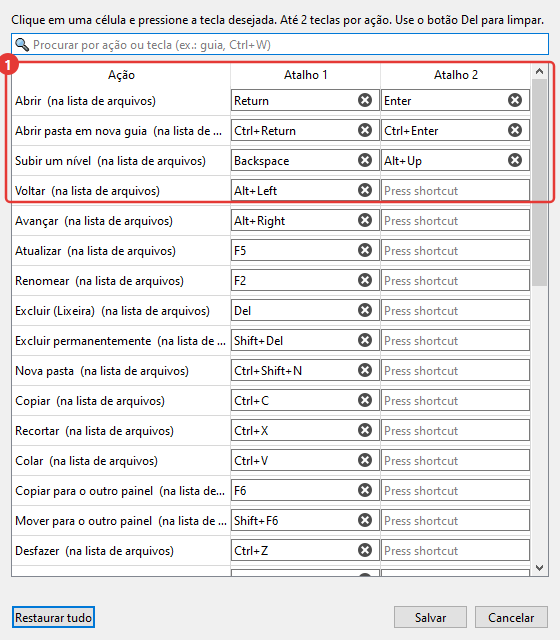The image size is (560, 640).
Task: Clear the Alt+Up shortcut
Action: (x=515, y=160)
